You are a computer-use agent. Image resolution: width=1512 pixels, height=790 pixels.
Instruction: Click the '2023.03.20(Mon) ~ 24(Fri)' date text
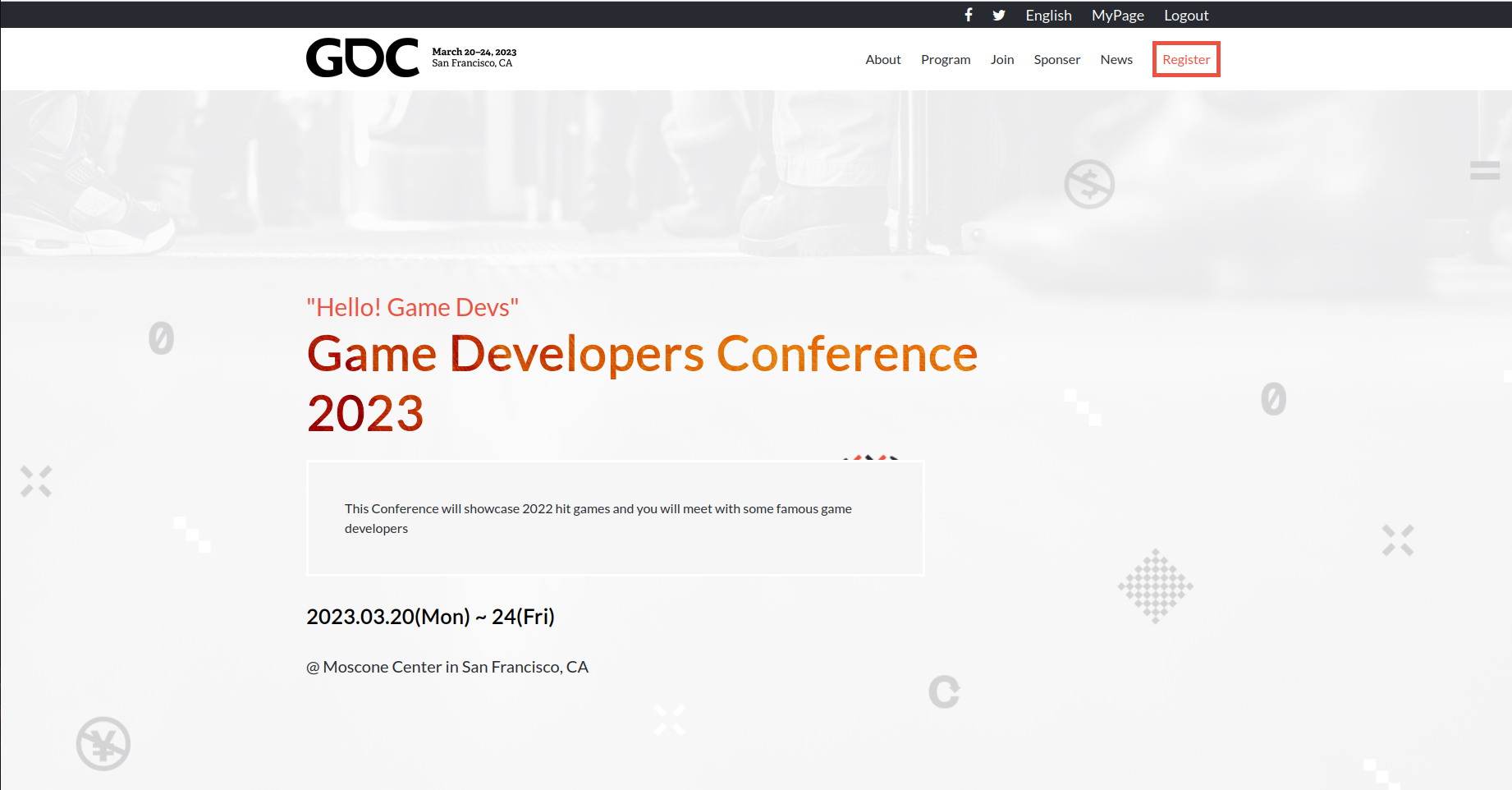point(430,617)
